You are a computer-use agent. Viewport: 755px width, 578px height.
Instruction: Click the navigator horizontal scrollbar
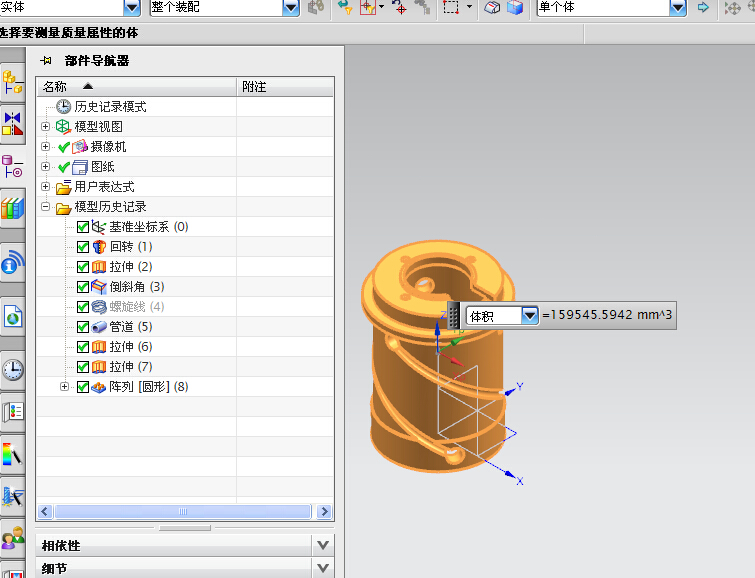[183, 511]
